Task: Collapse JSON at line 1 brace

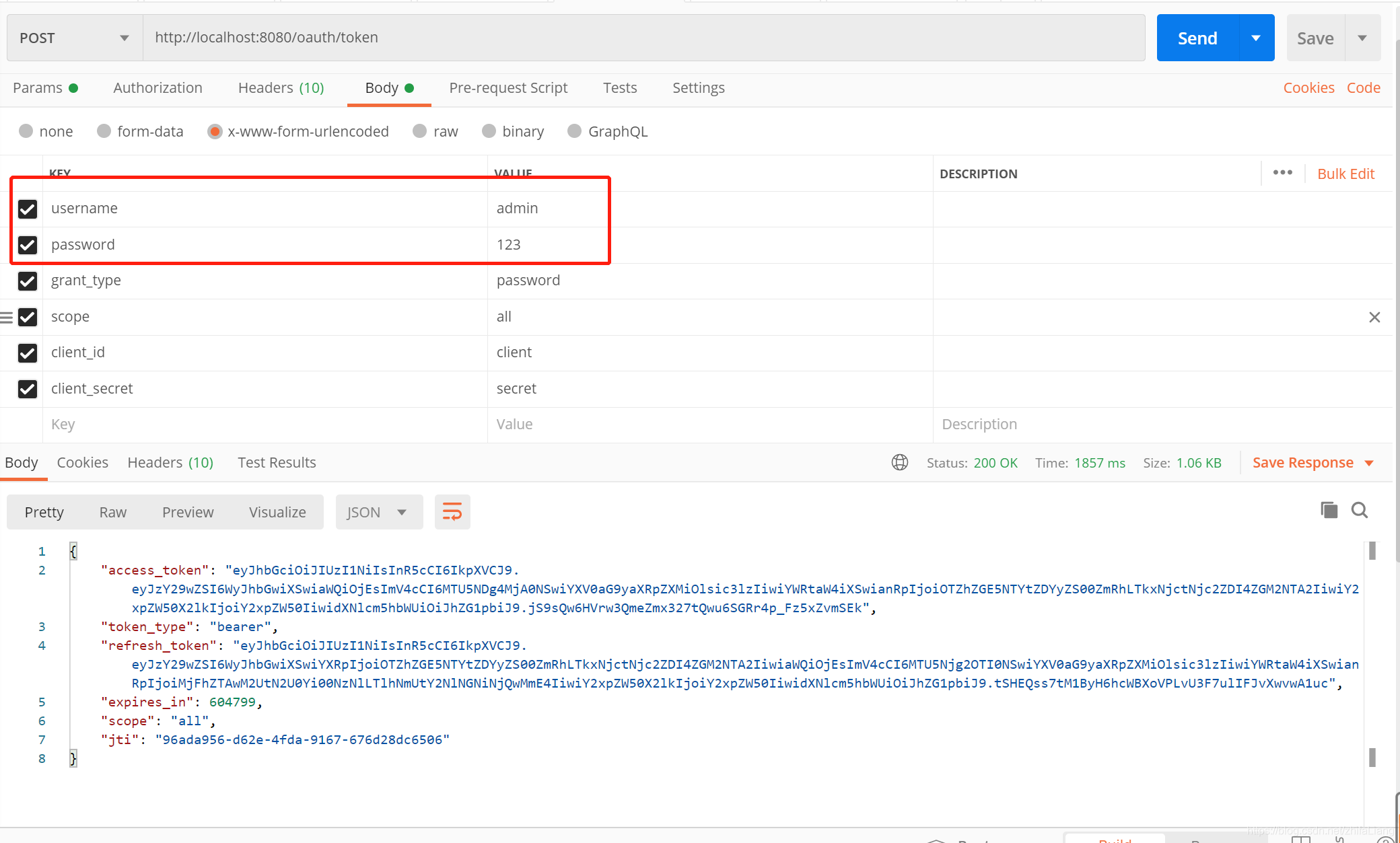Action: click(73, 552)
